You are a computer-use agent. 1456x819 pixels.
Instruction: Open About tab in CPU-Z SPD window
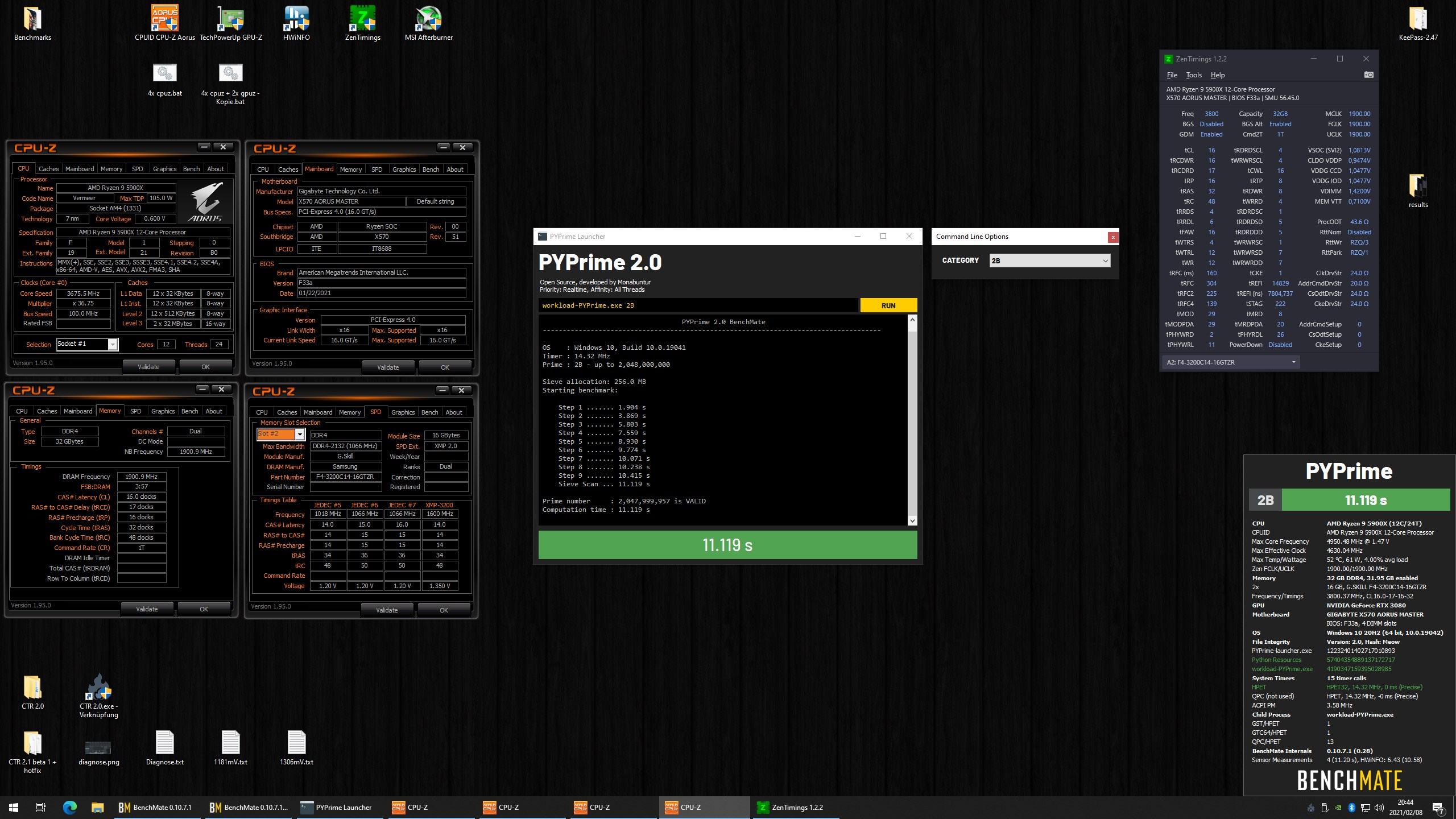click(x=453, y=412)
